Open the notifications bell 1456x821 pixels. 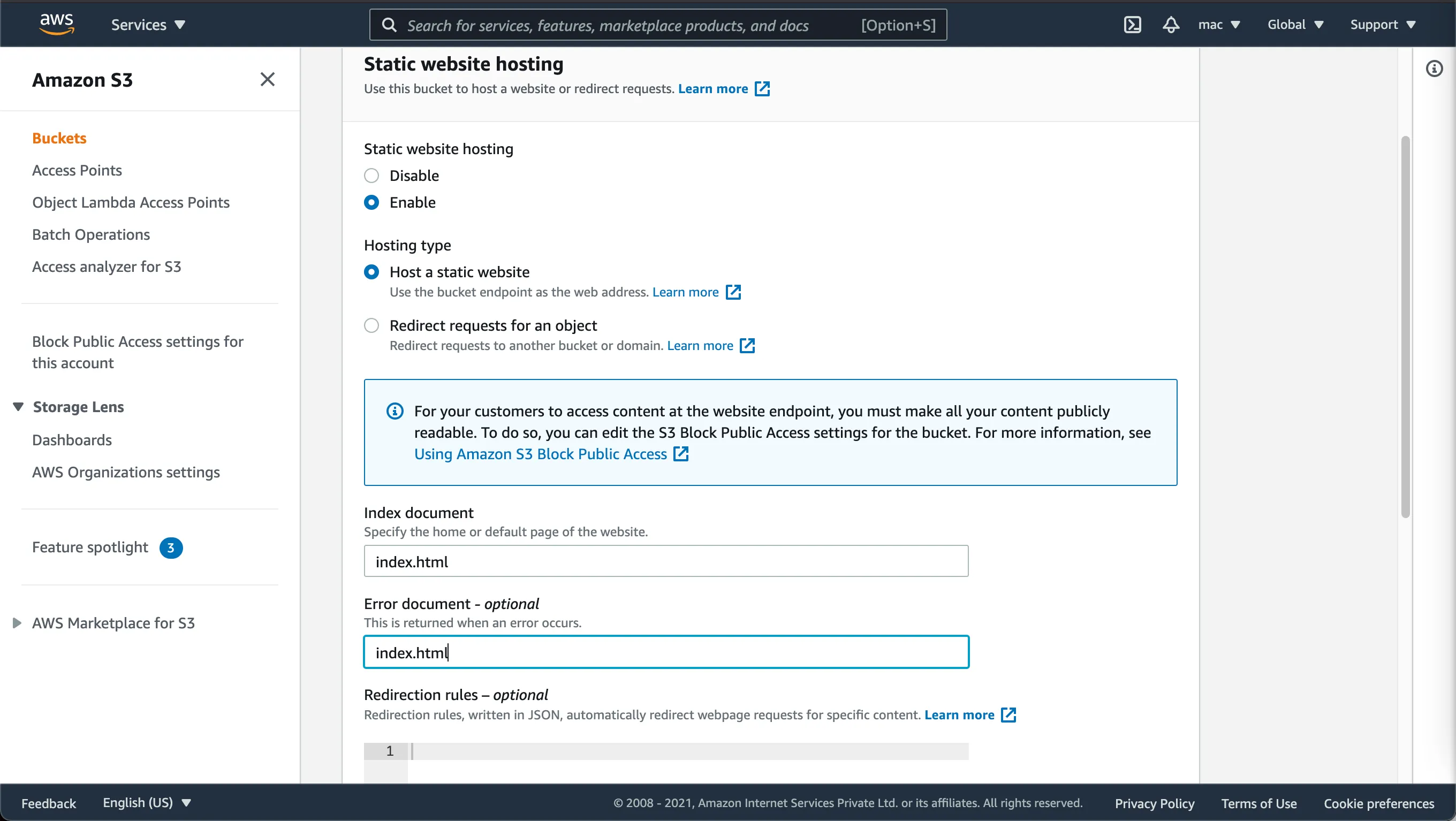pyautogui.click(x=1171, y=25)
